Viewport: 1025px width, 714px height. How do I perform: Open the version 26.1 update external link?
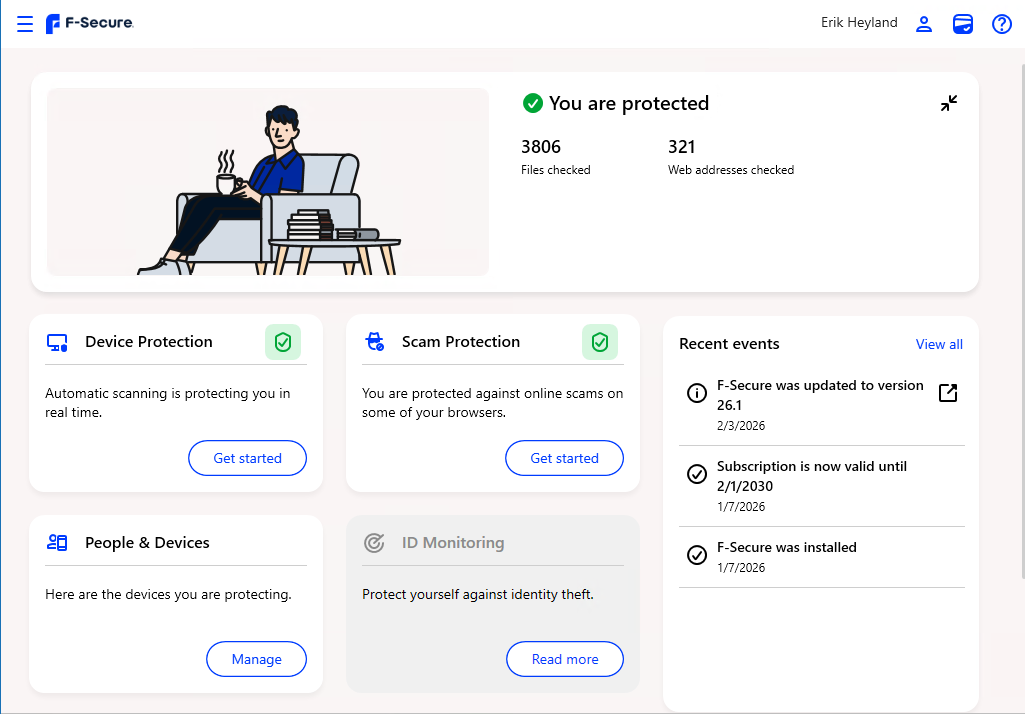pyautogui.click(x=947, y=394)
